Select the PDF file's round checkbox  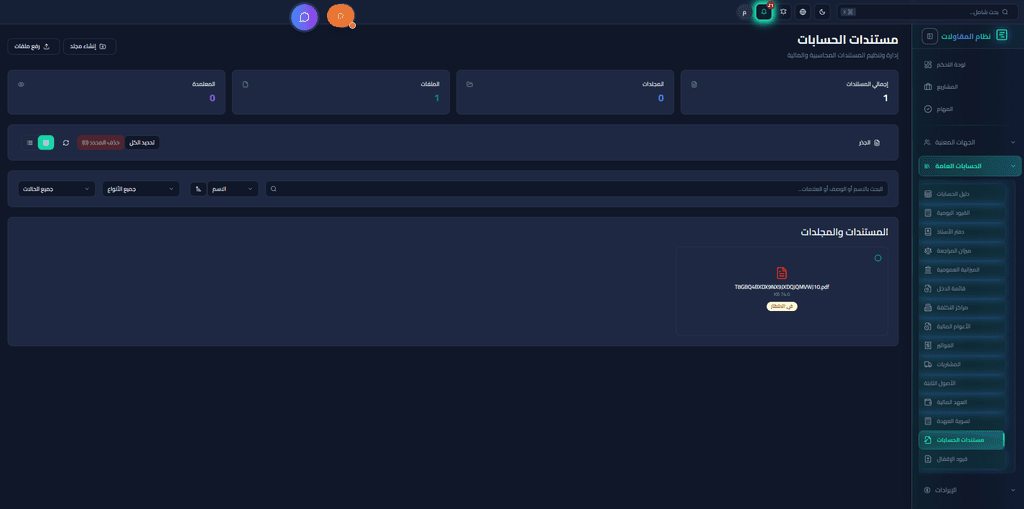(878, 258)
